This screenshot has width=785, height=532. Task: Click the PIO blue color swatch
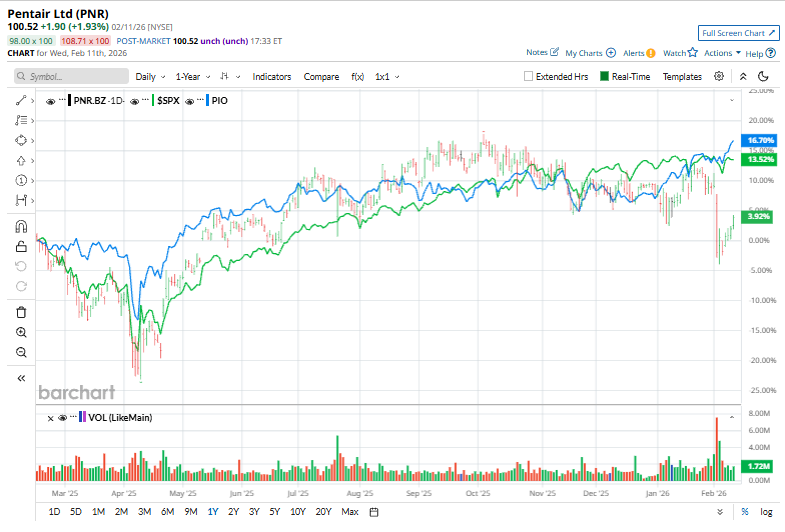[x=208, y=101]
